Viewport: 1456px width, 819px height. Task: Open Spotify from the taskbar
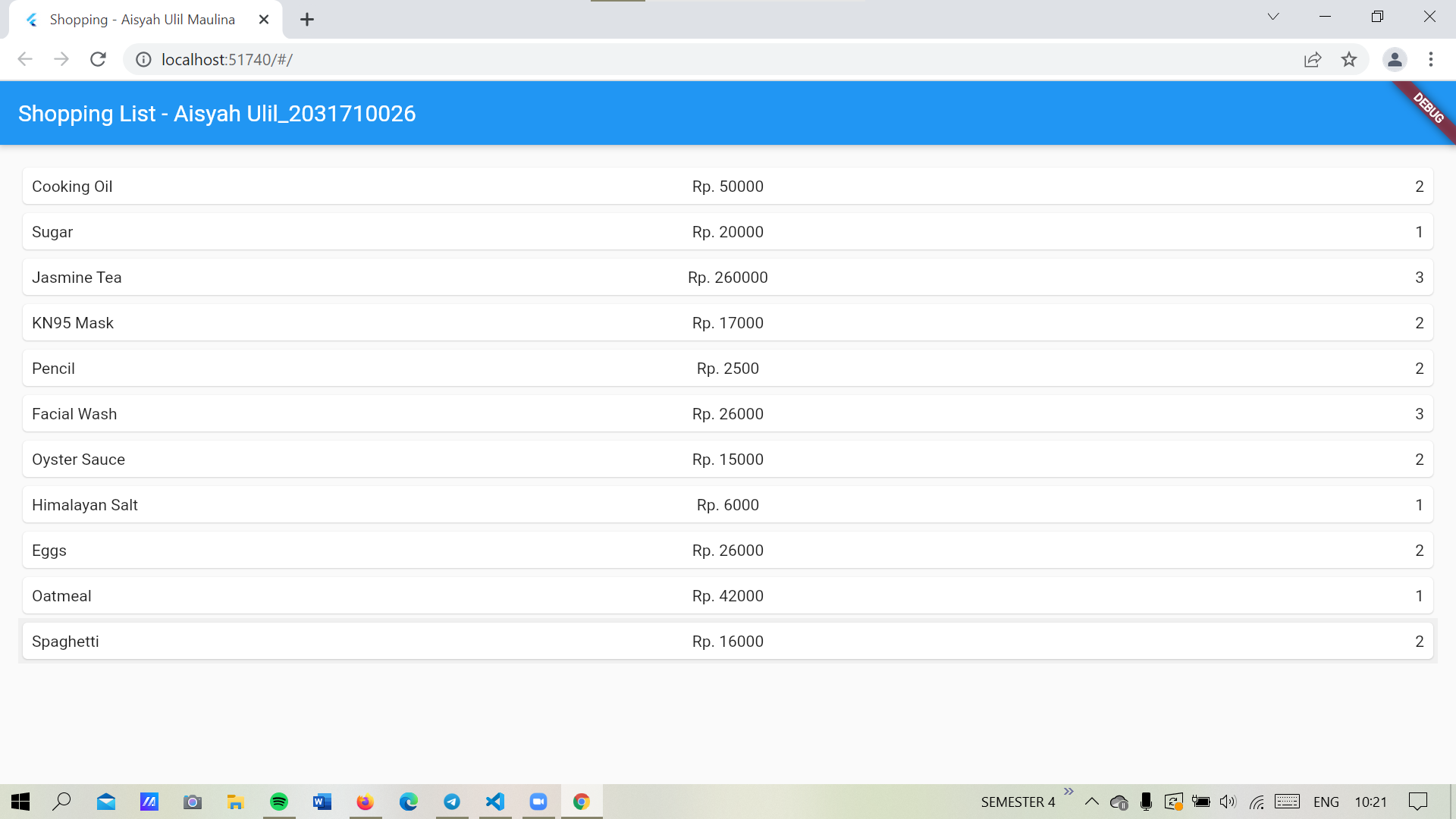coord(279,802)
